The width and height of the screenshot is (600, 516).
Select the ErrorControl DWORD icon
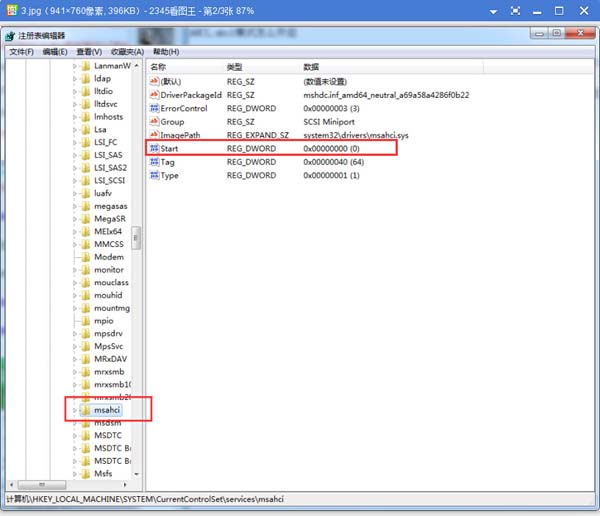click(154, 108)
